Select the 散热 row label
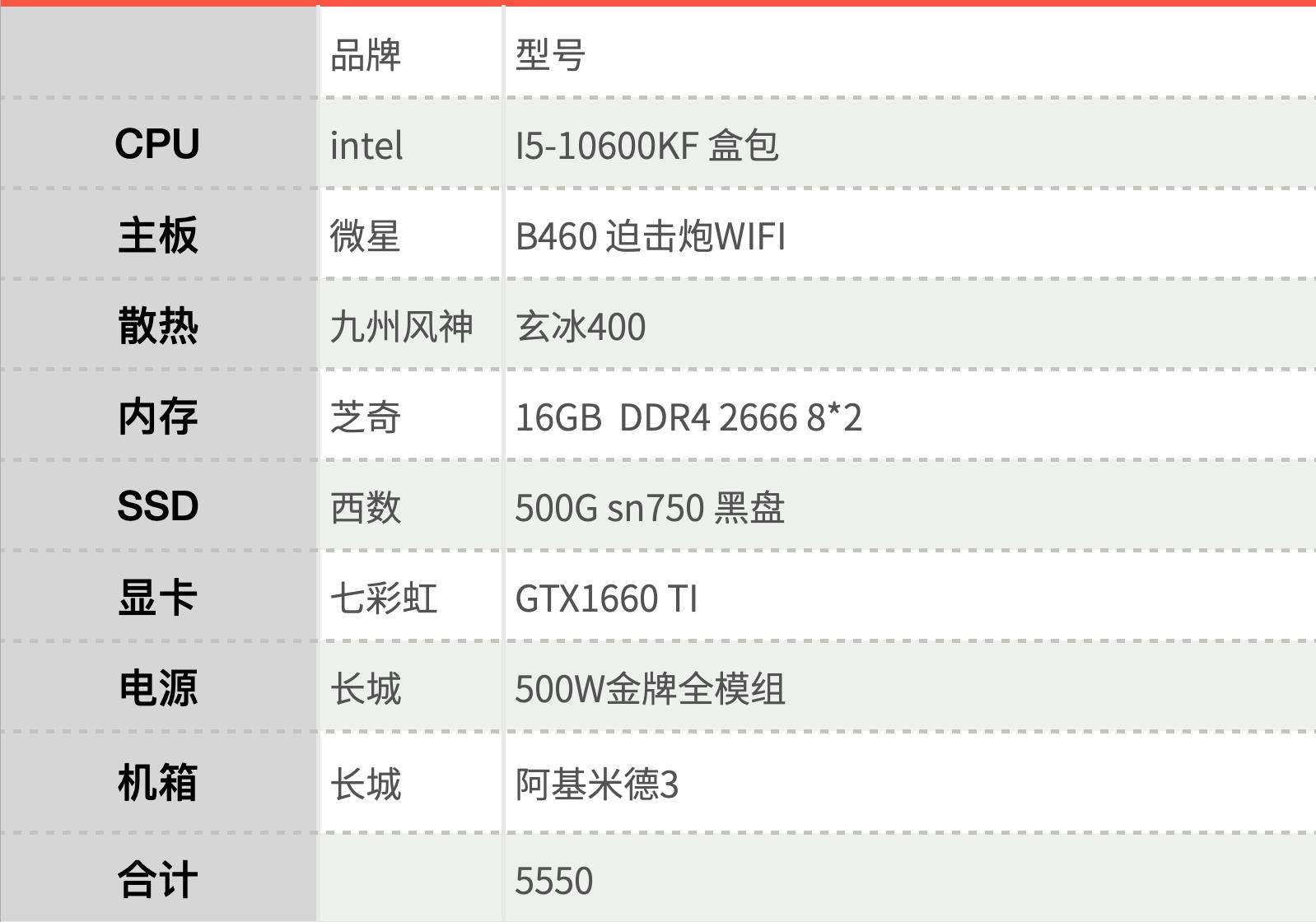Screen dimensions: 1316x922 (157, 326)
